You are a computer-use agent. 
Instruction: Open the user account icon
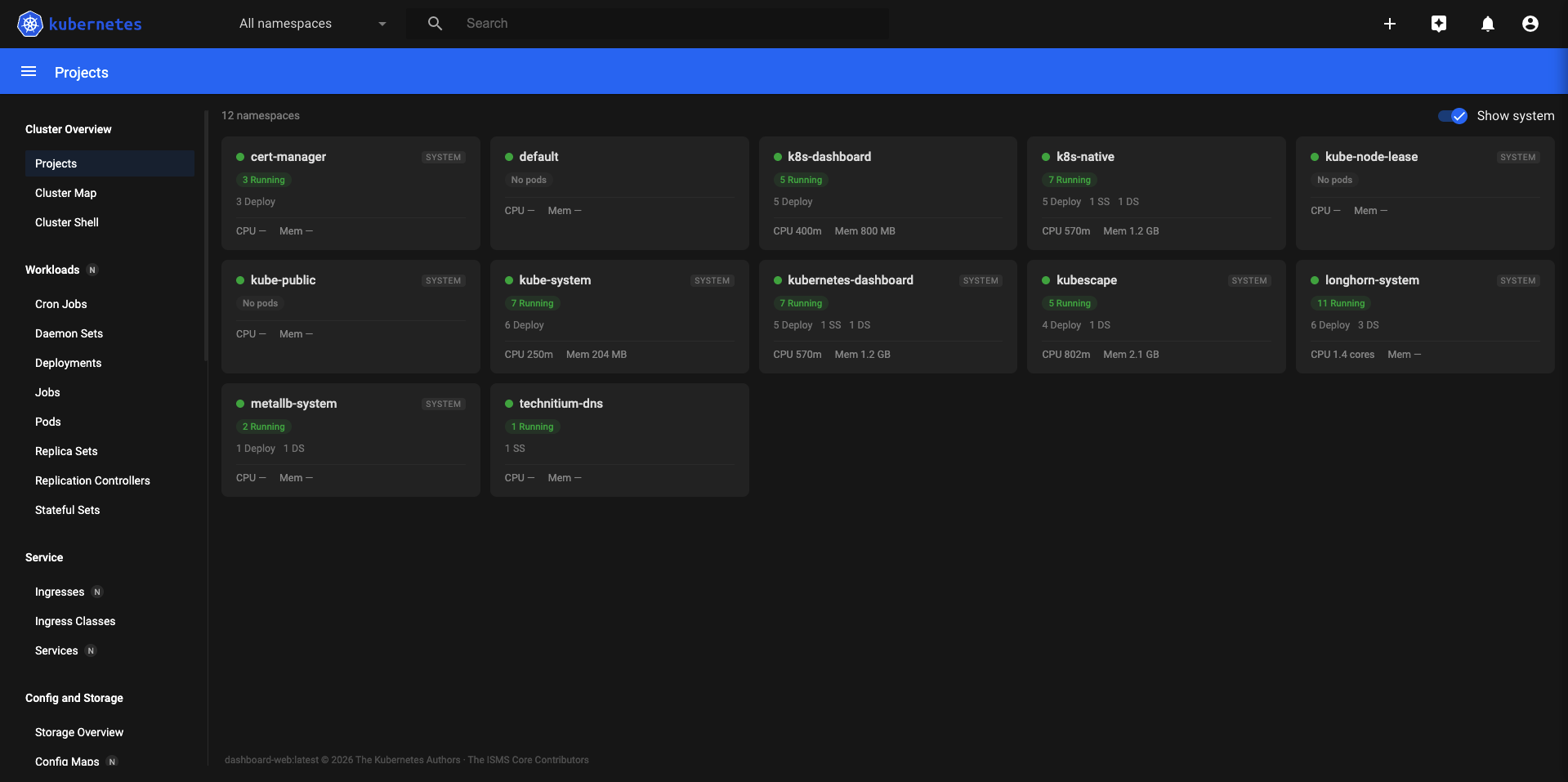(1530, 24)
